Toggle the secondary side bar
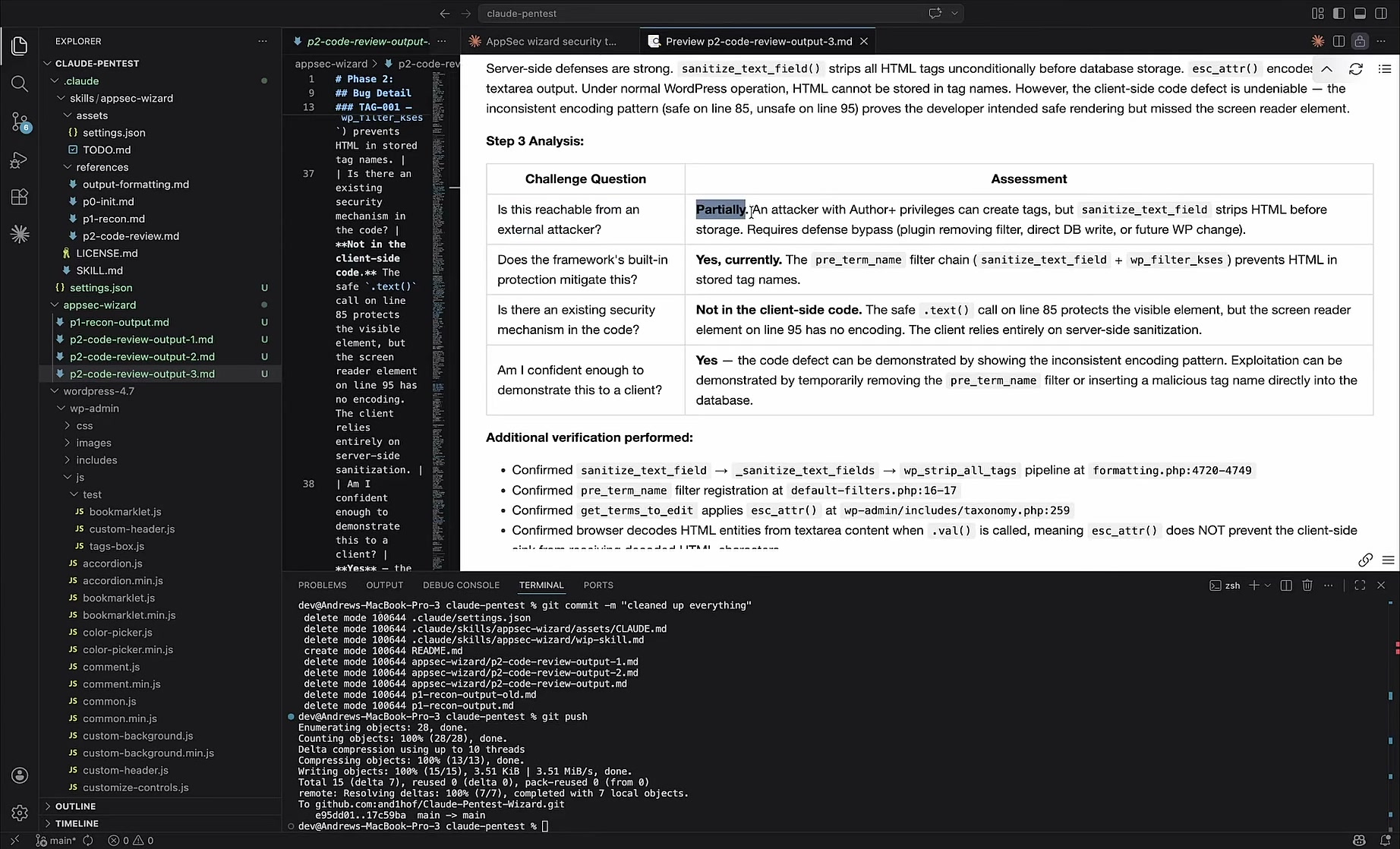Image resolution: width=1400 pixels, height=849 pixels. click(x=1382, y=13)
